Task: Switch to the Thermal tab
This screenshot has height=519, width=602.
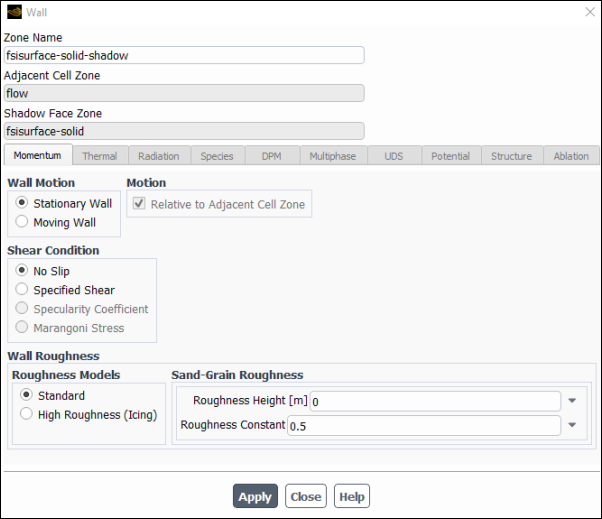Action: pos(100,156)
